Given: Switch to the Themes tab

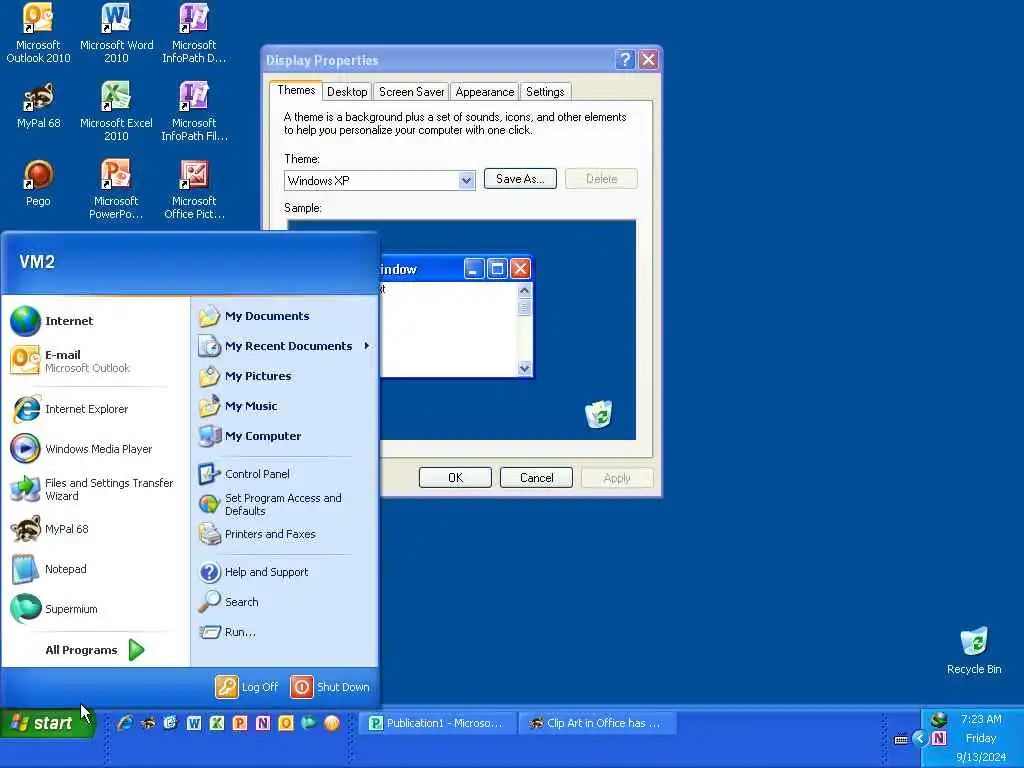Looking at the screenshot, I should pyautogui.click(x=296, y=90).
